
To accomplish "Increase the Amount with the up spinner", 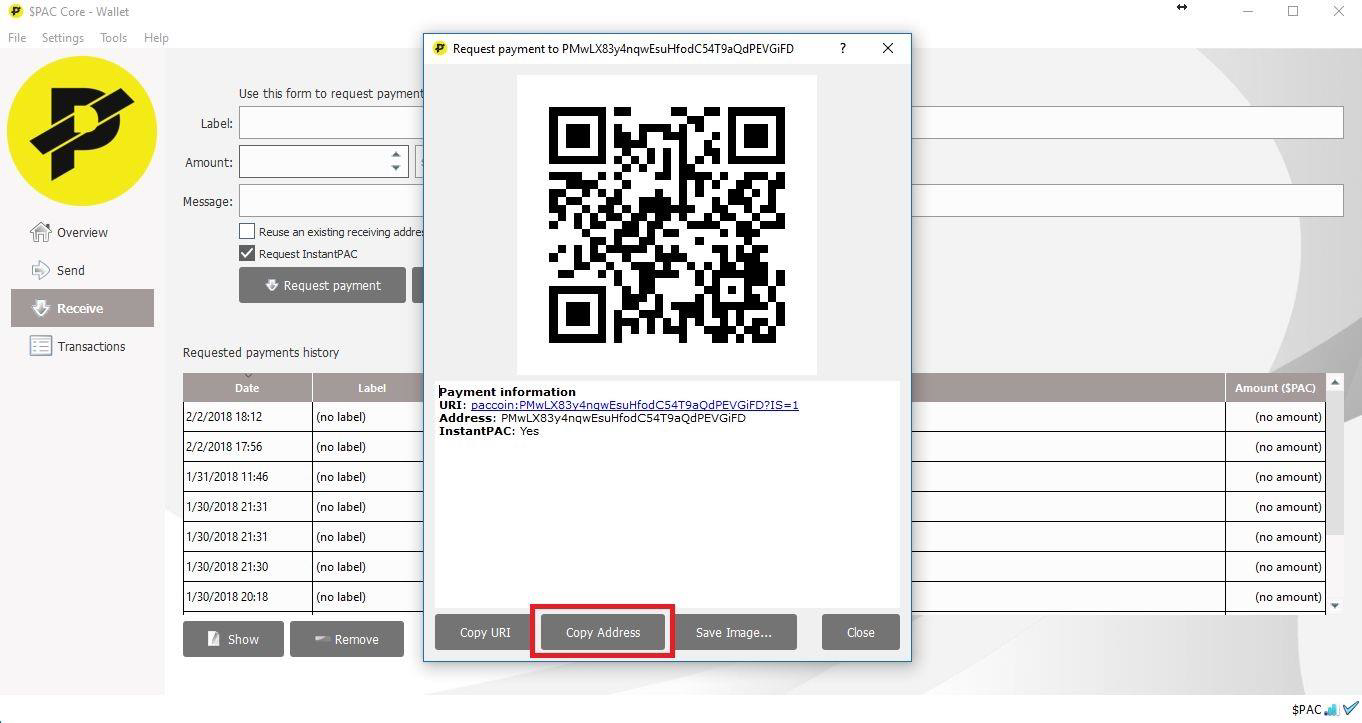I will pos(395,155).
